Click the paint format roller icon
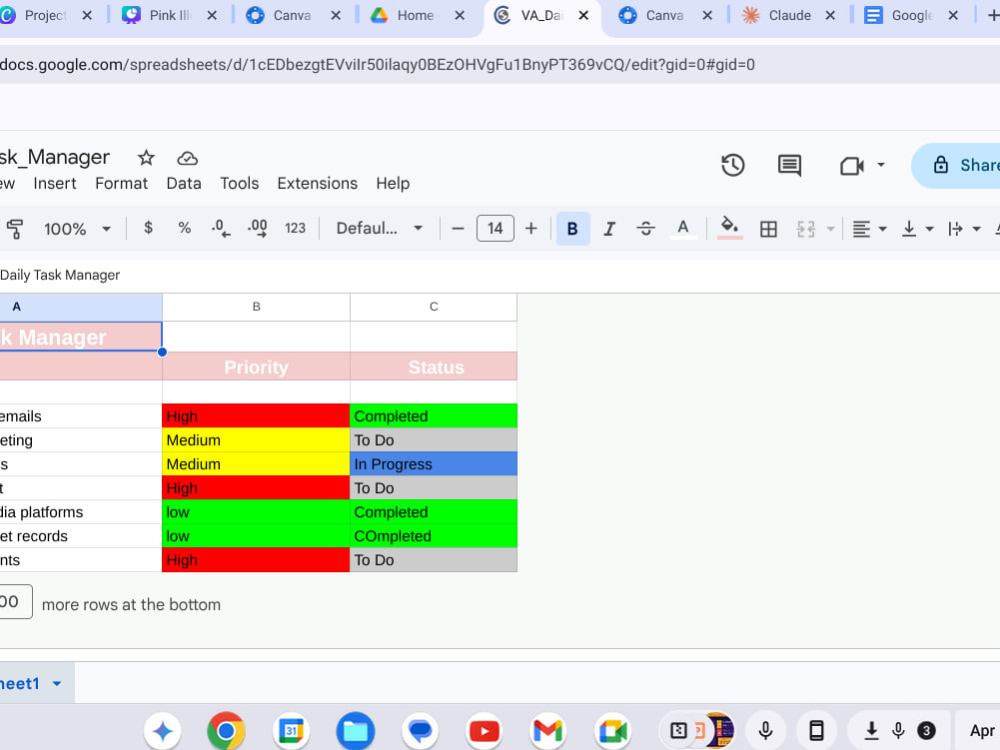This screenshot has width=1000, height=750. 15,228
